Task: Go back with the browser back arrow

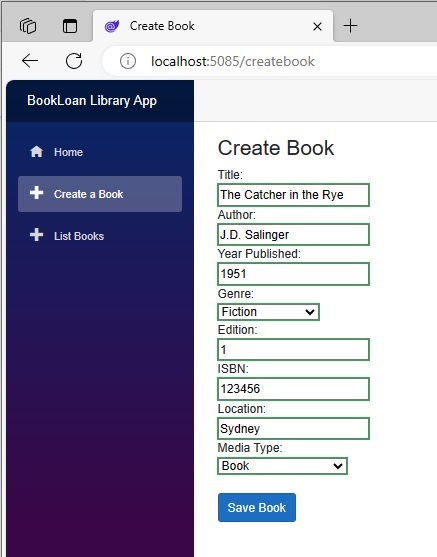Action: tap(30, 61)
